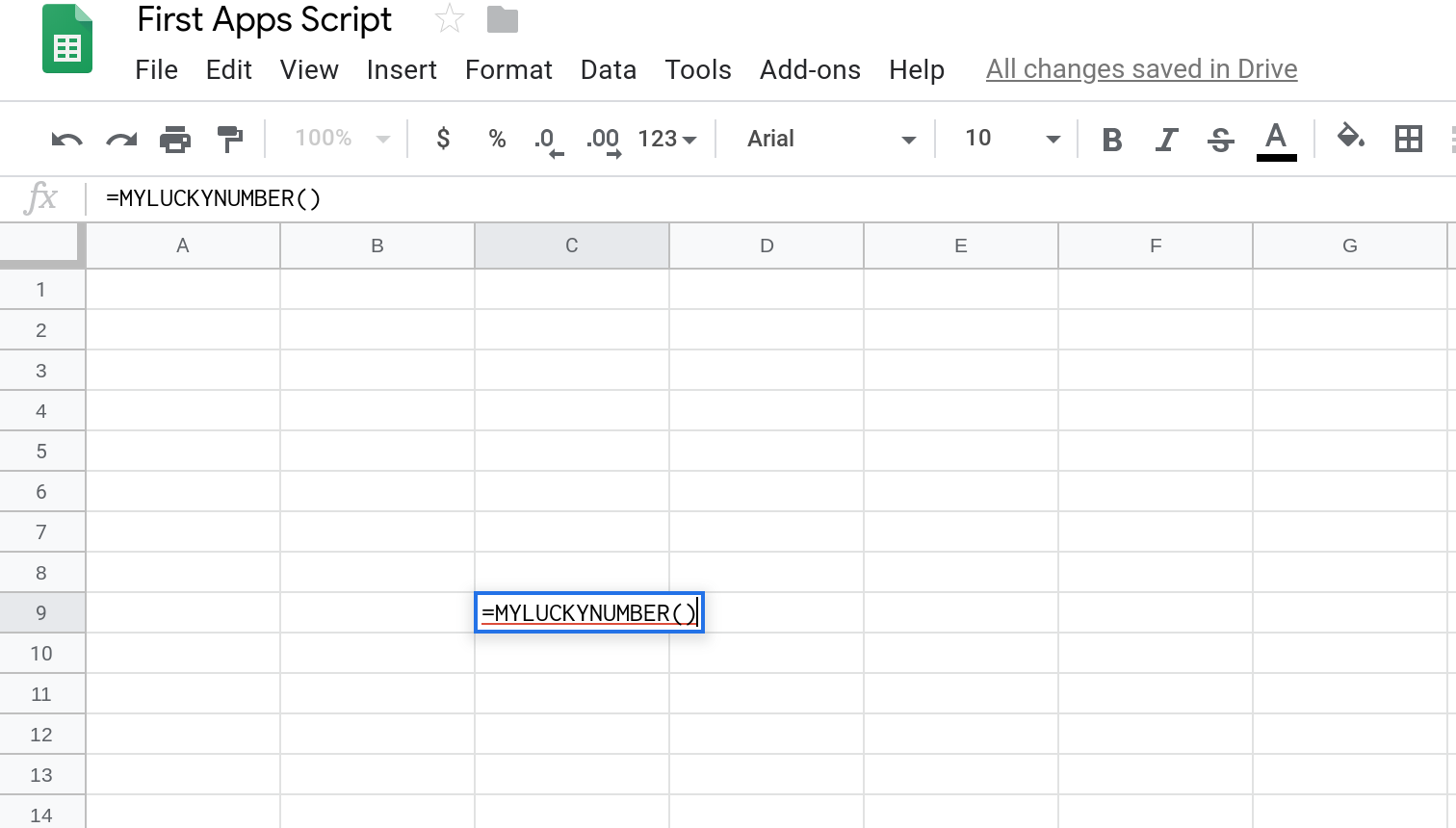The height and width of the screenshot is (828, 1456).
Task: Select row 1 header
Action: click(41, 289)
